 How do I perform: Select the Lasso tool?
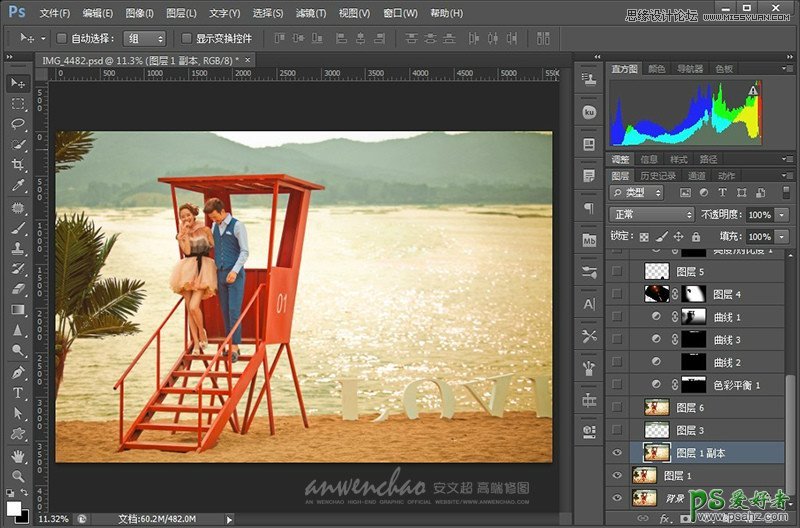[x=18, y=124]
